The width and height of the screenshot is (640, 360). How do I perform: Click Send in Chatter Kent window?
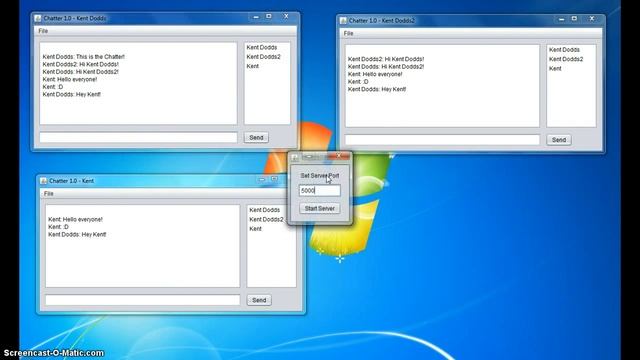[x=259, y=300]
